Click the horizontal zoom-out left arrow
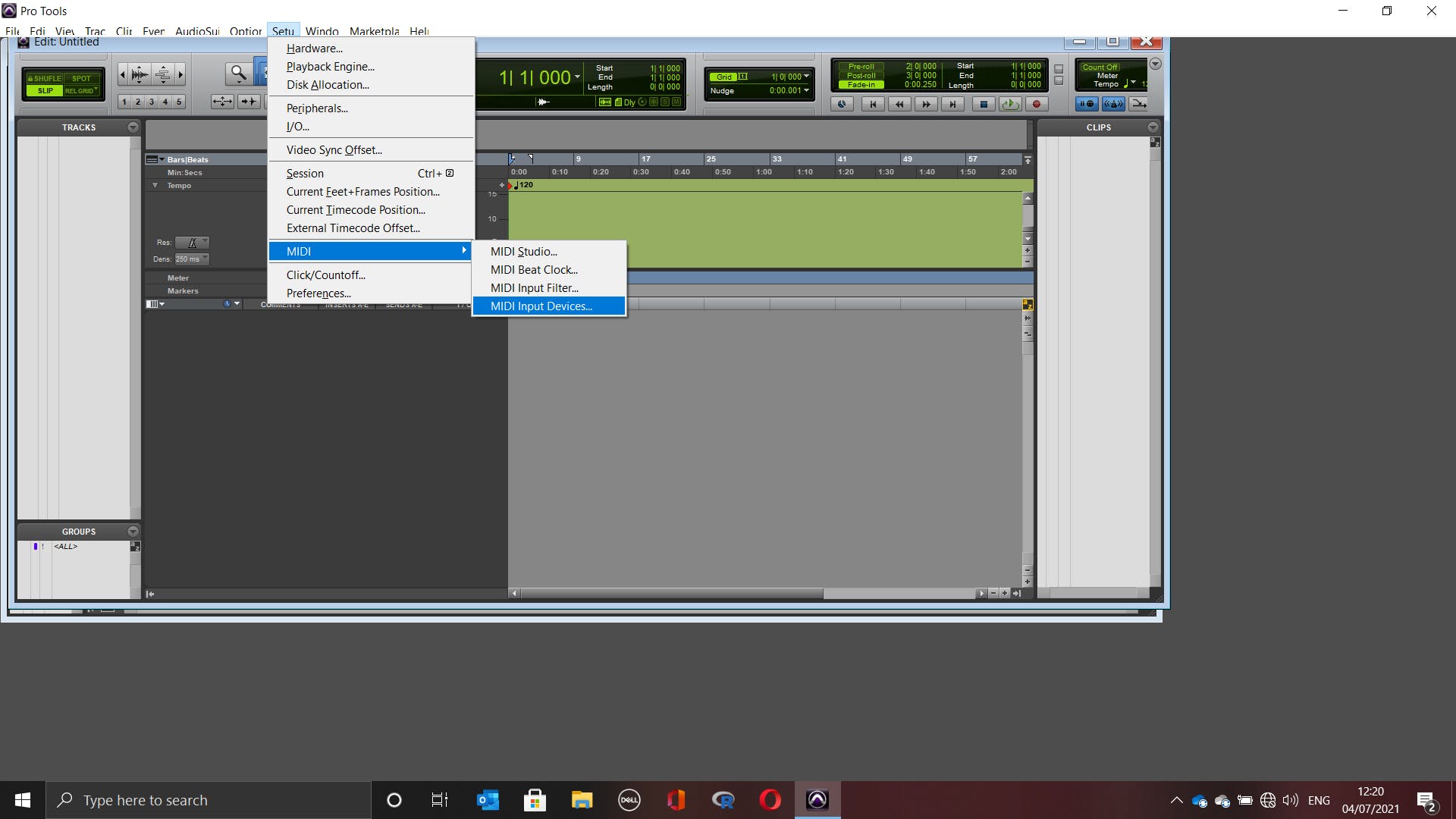 point(123,74)
